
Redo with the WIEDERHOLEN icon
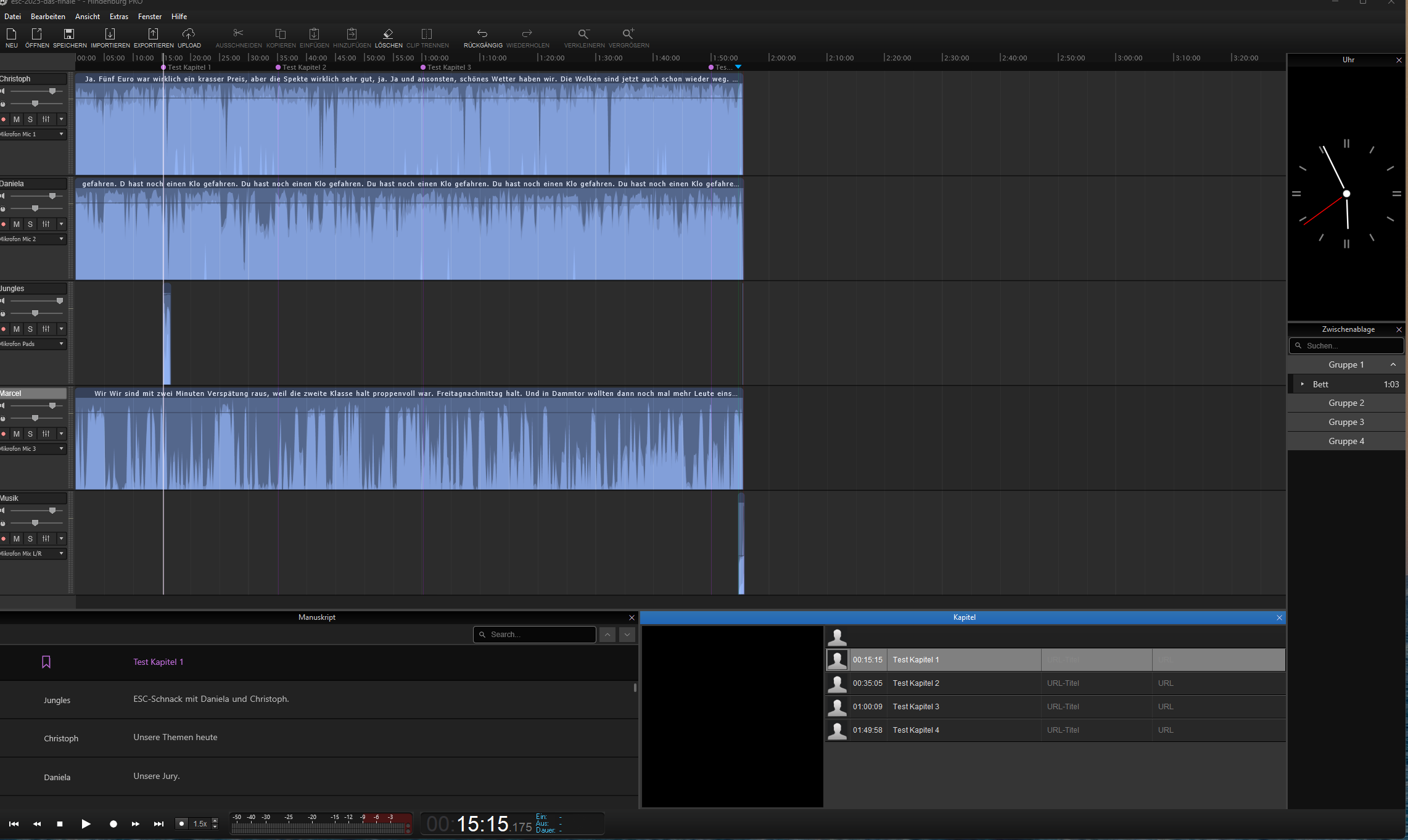click(527, 34)
